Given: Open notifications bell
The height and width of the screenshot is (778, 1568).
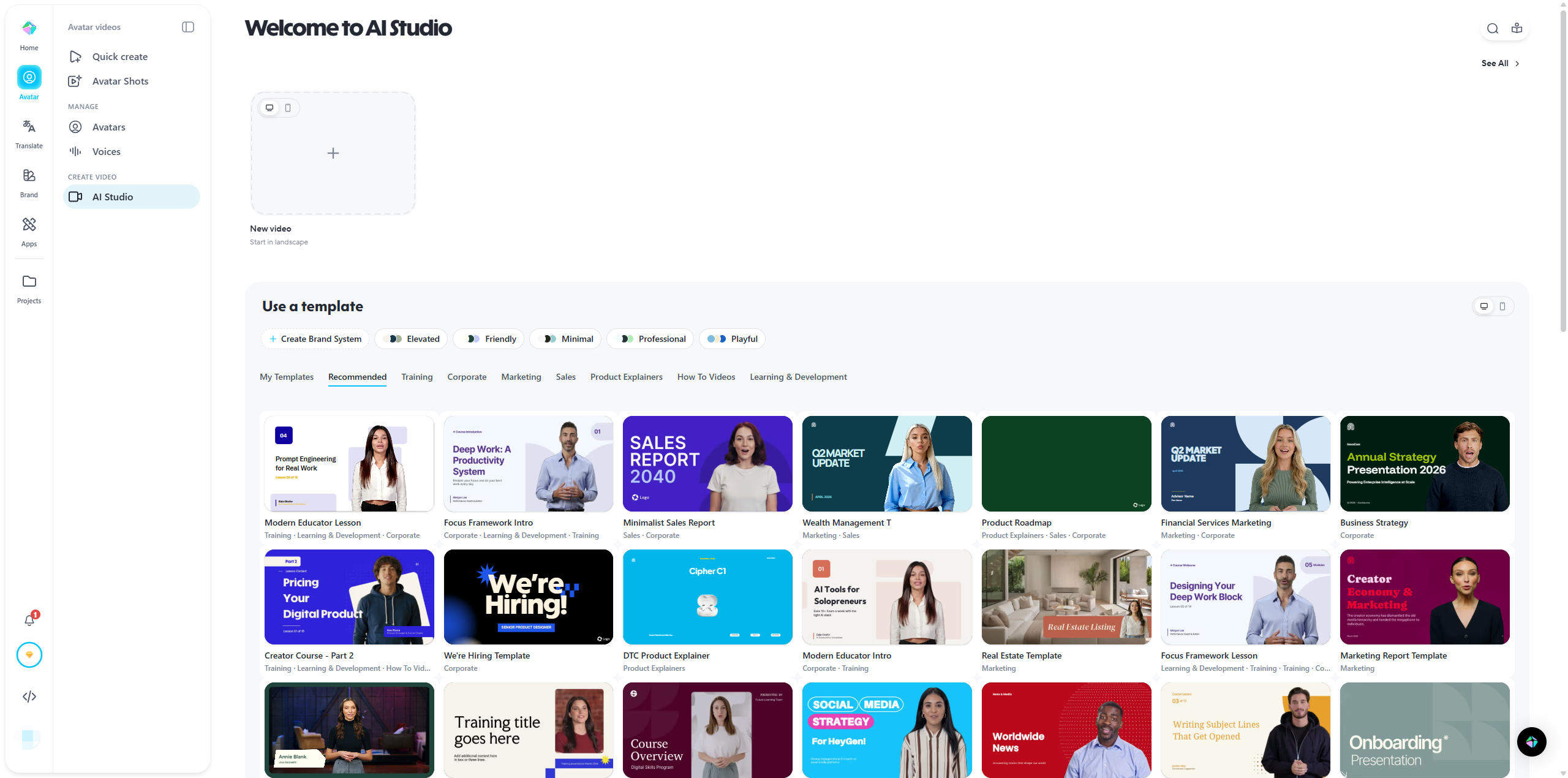Looking at the screenshot, I should pos(29,620).
